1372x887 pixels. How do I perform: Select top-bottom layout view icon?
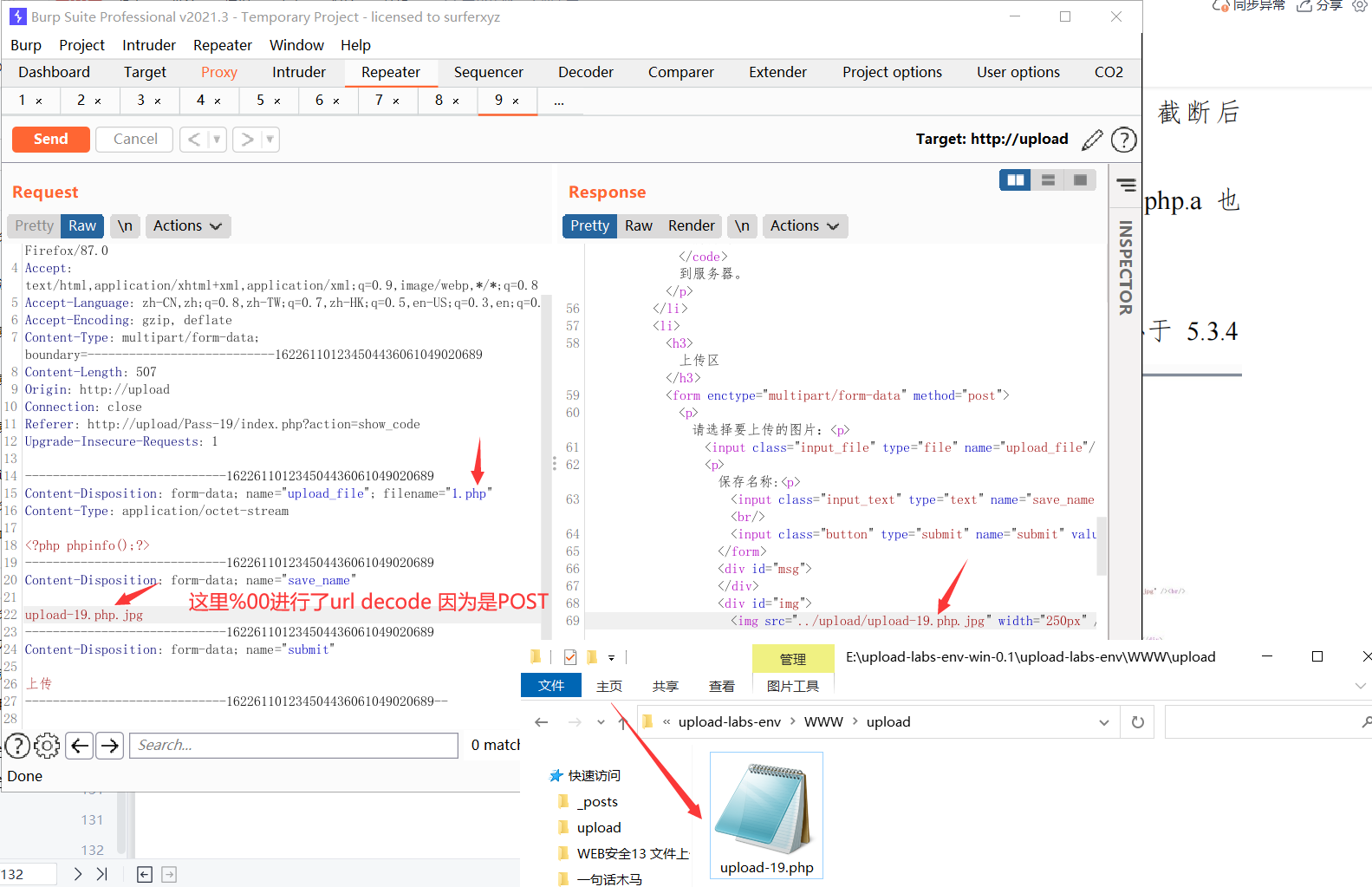[1048, 179]
